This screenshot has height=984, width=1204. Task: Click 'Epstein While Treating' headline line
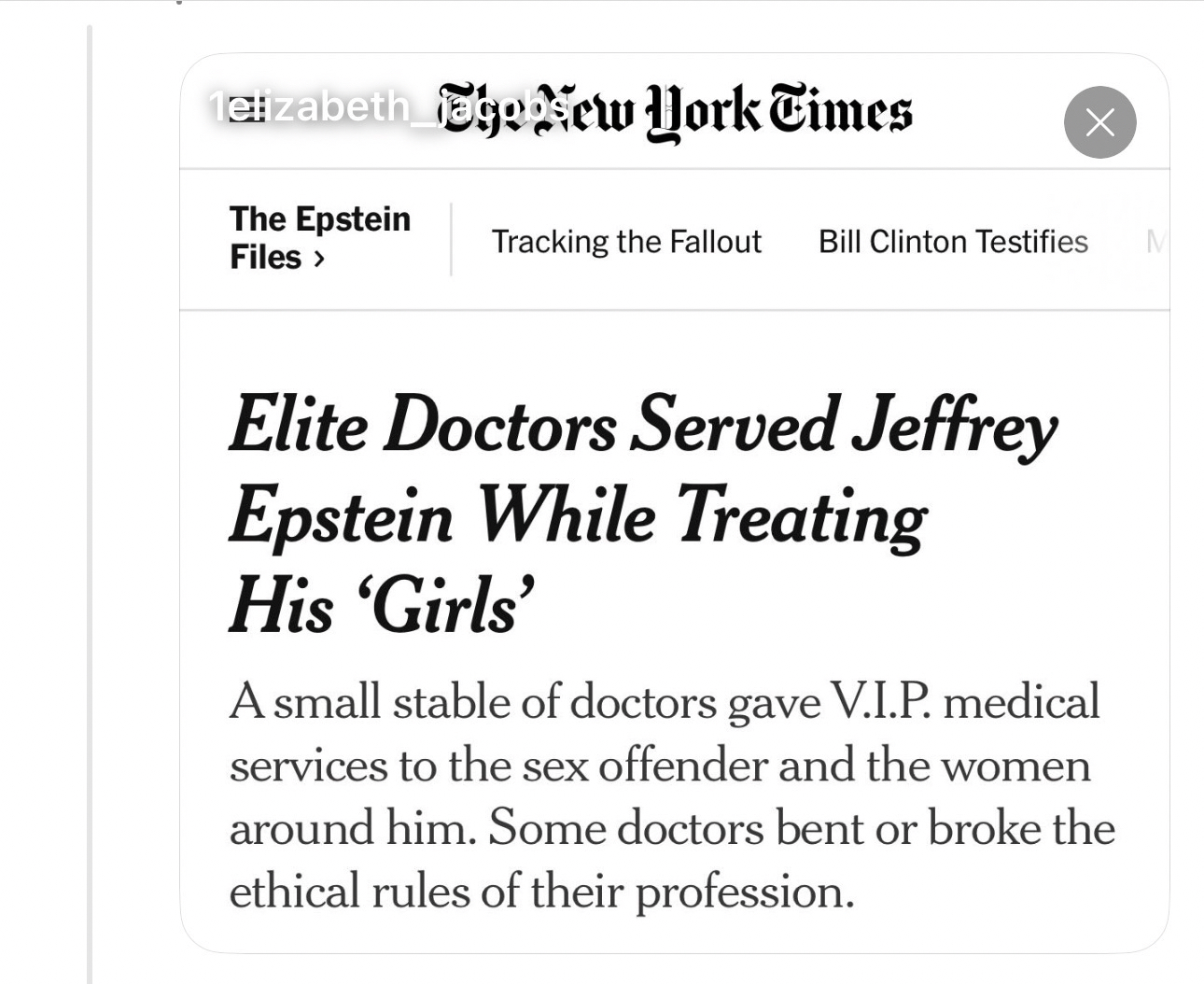[579, 516]
